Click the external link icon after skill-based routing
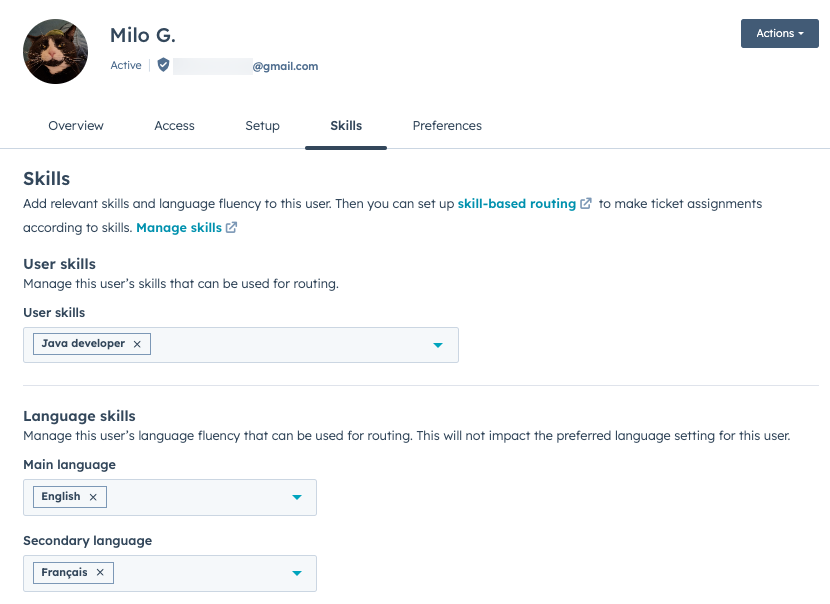 tap(586, 204)
